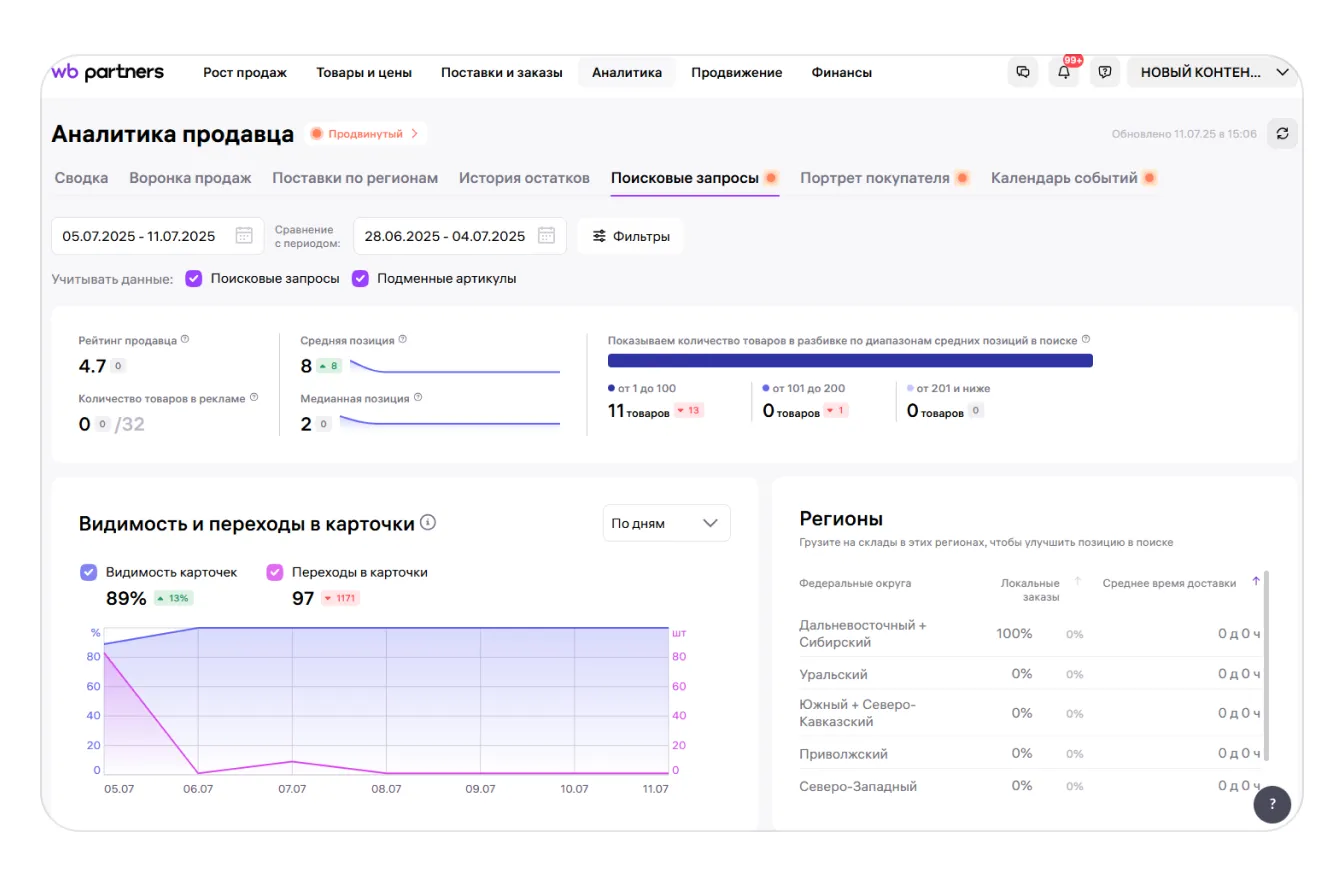Click info icon beside Рейтинг продавца

click(x=185, y=340)
